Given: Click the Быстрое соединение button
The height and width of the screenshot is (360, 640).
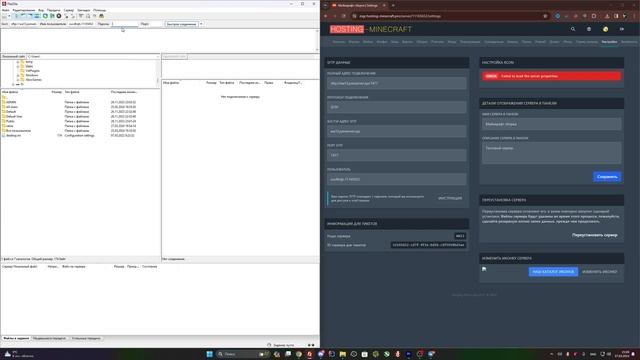Looking at the screenshot, I should (x=181, y=24).
